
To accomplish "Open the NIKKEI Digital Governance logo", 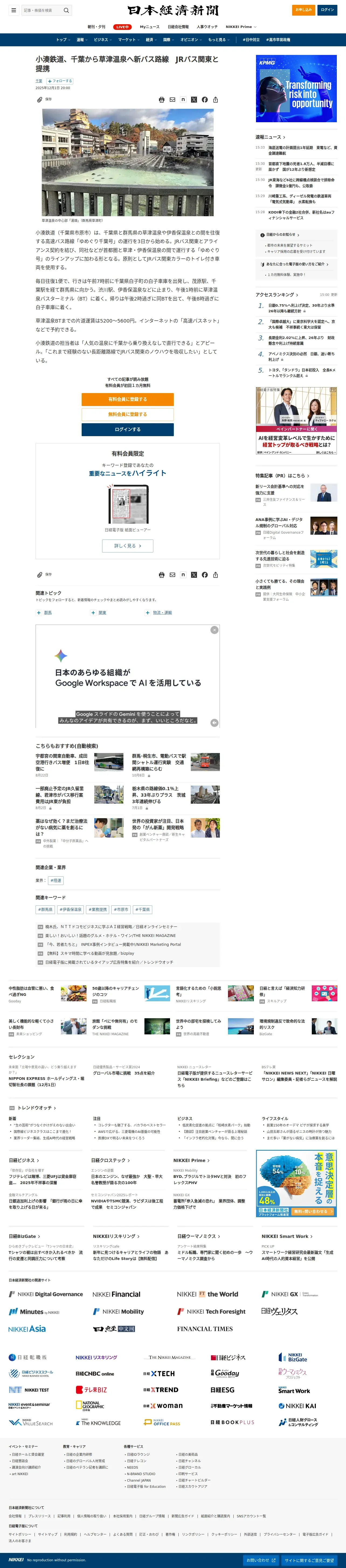I will [46, 1294].
